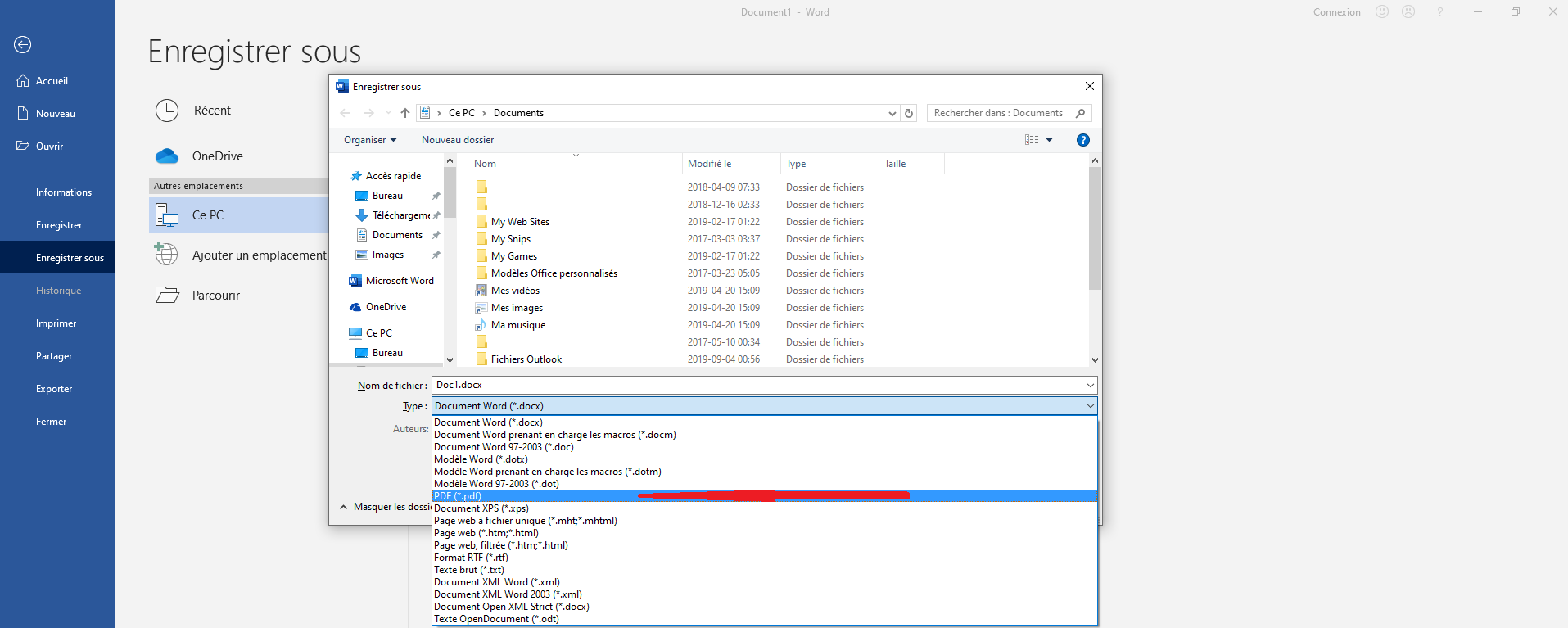Click the Word help question mark in title bar

click(1439, 11)
